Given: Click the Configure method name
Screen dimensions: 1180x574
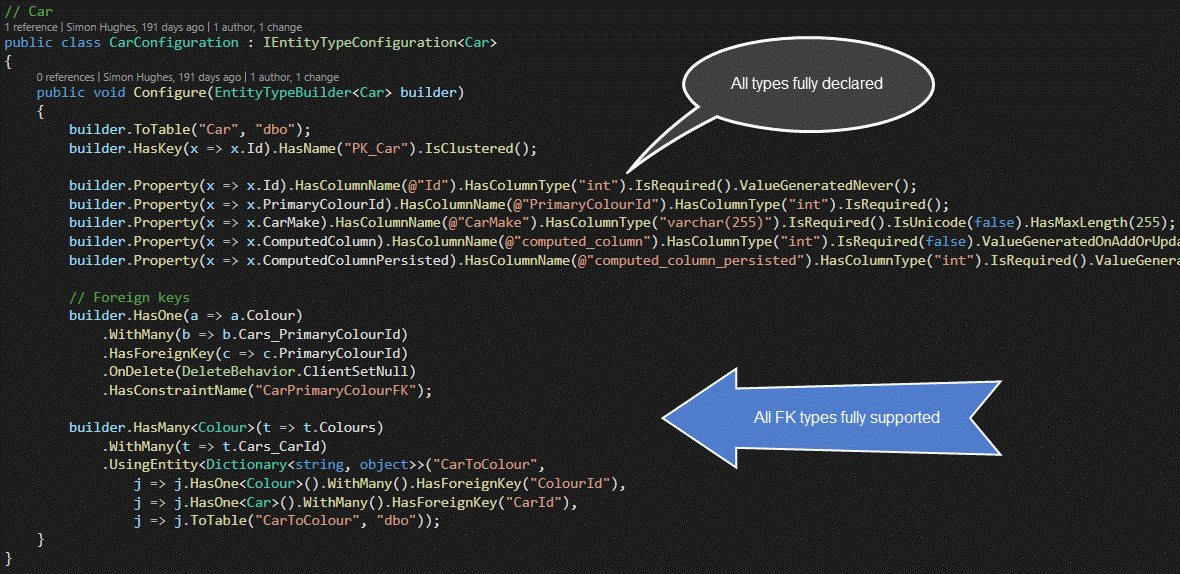Looking at the screenshot, I should pos(169,93).
